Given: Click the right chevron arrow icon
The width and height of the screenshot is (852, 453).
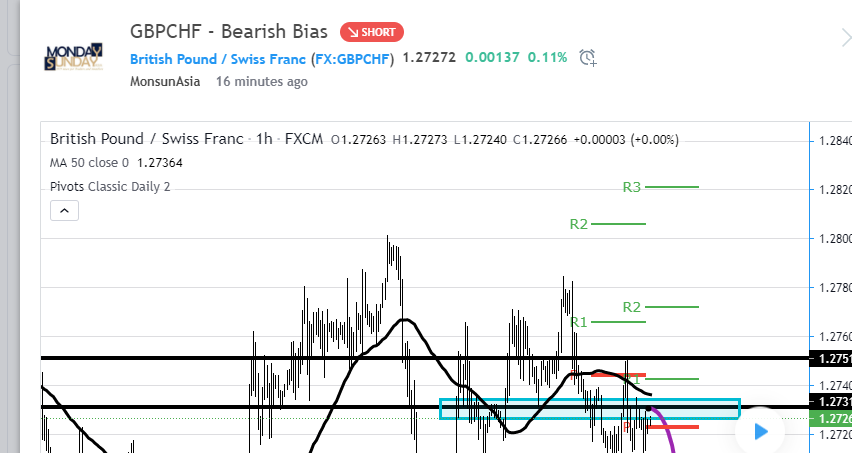Looking at the screenshot, I should [845, 38].
